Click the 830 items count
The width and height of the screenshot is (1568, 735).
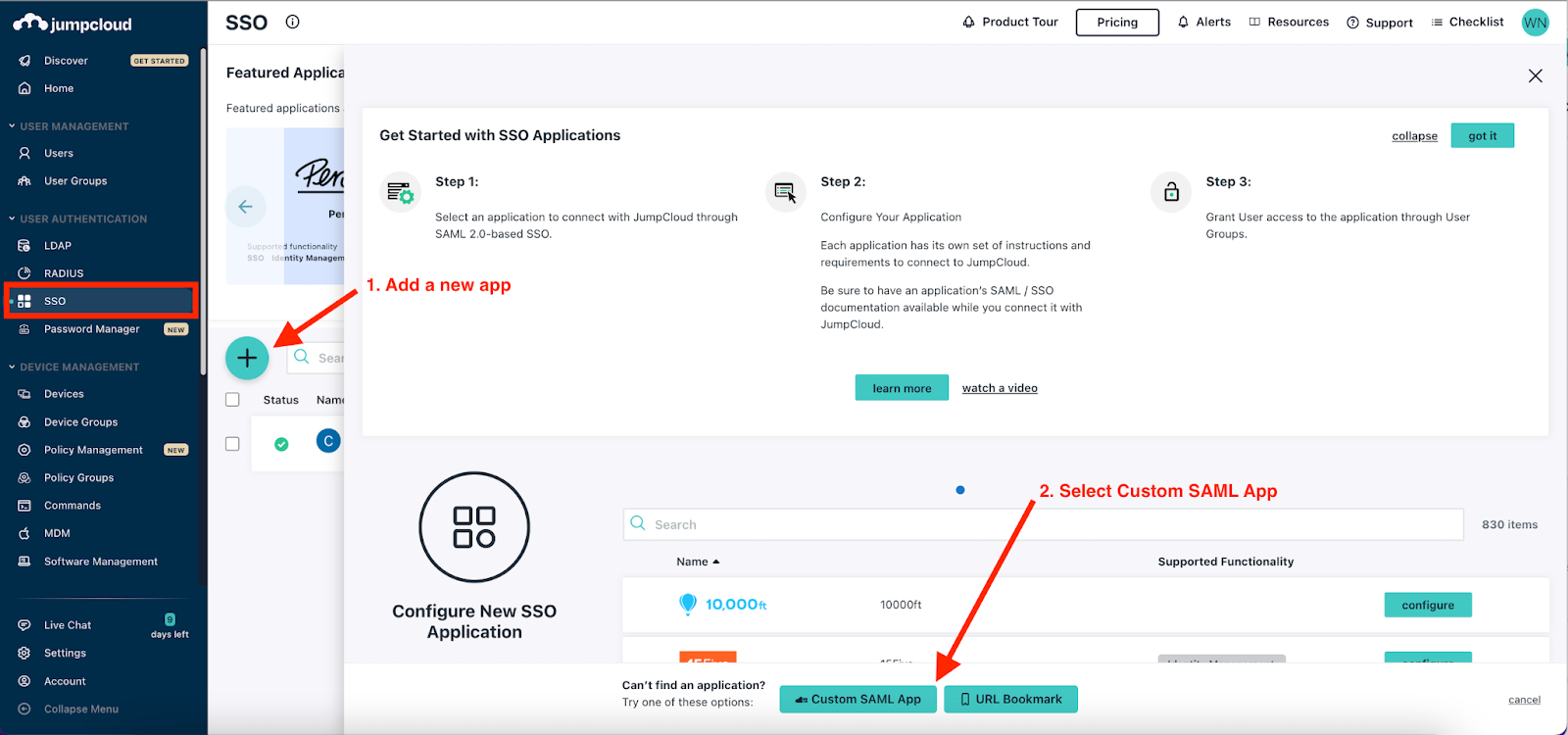(1509, 524)
